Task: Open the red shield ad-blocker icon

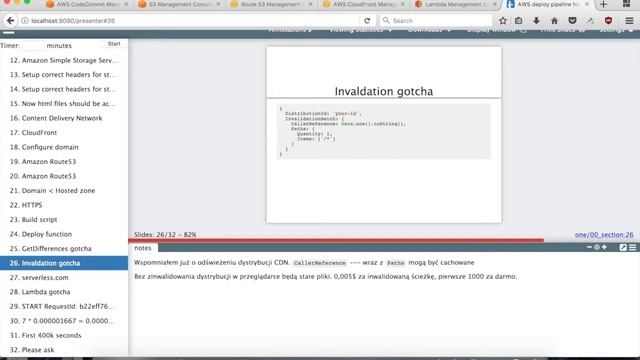Action: [608, 20]
